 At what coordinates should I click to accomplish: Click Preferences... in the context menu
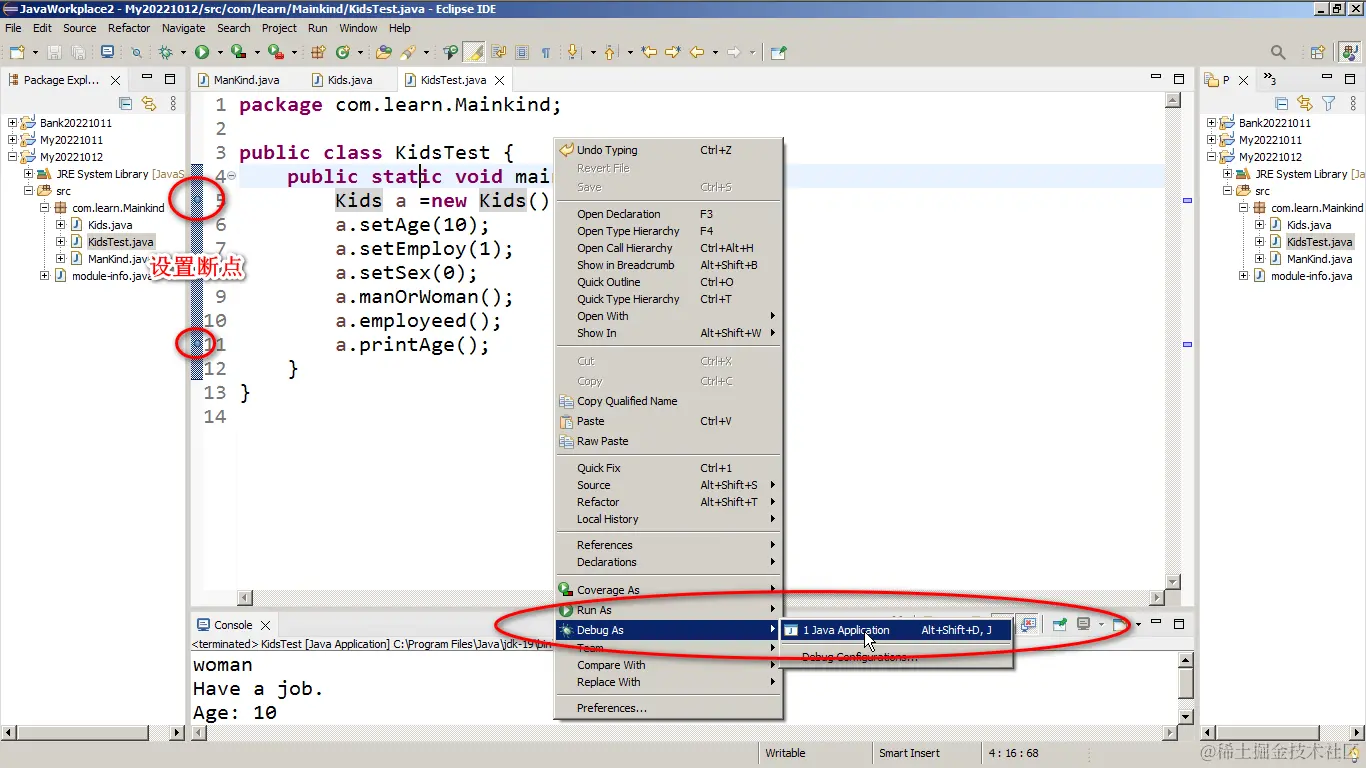tap(668, 708)
